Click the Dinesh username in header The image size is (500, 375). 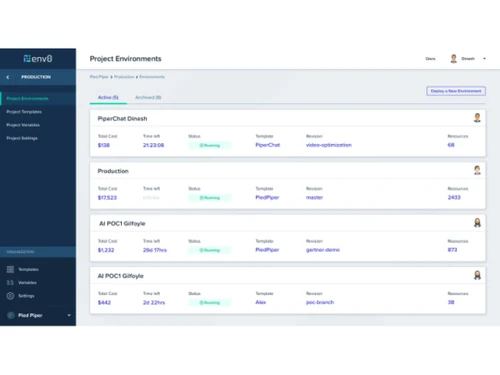click(x=468, y=59)
